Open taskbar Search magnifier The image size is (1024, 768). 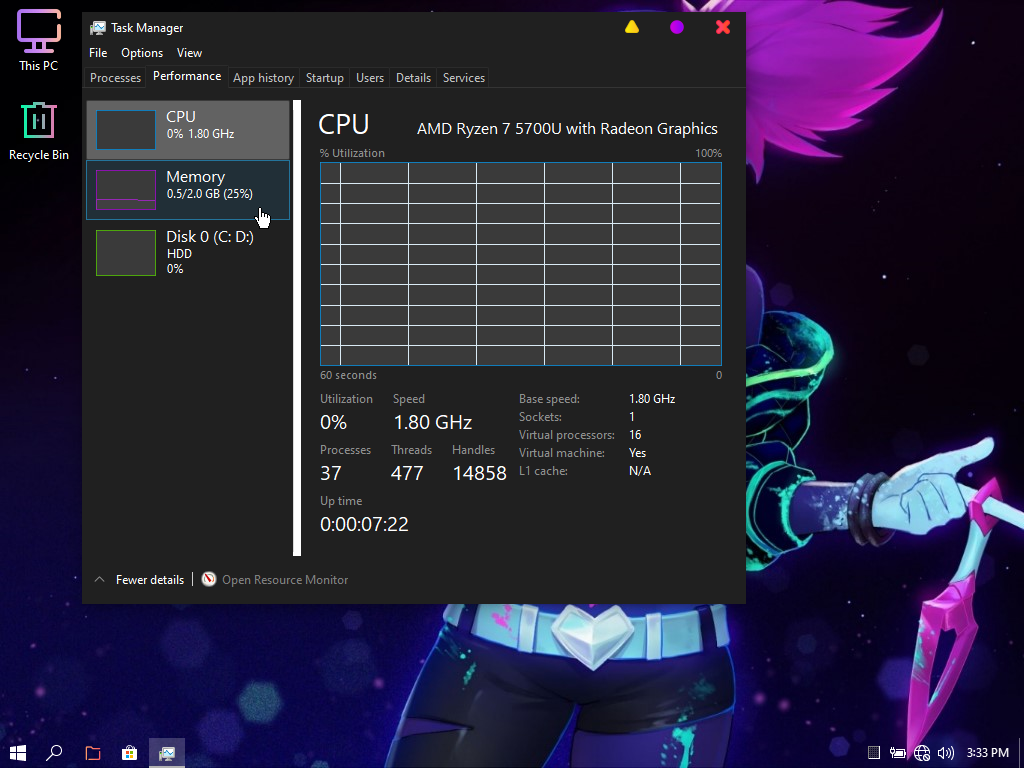[54, 753]
